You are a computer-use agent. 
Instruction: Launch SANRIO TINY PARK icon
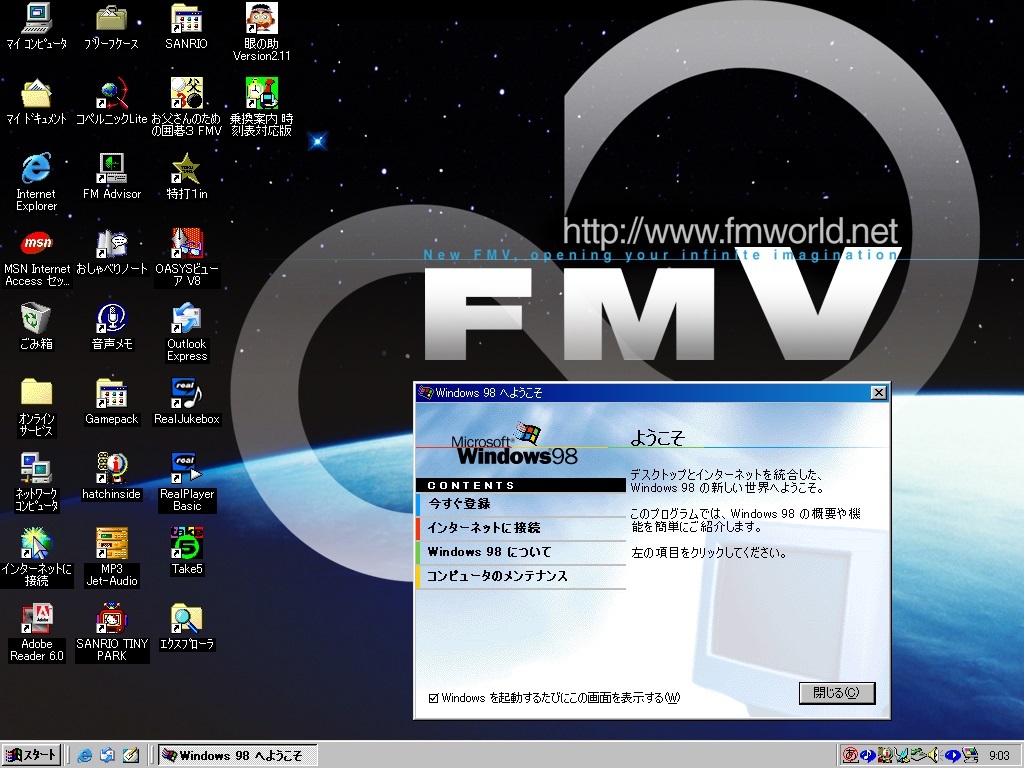112,632
